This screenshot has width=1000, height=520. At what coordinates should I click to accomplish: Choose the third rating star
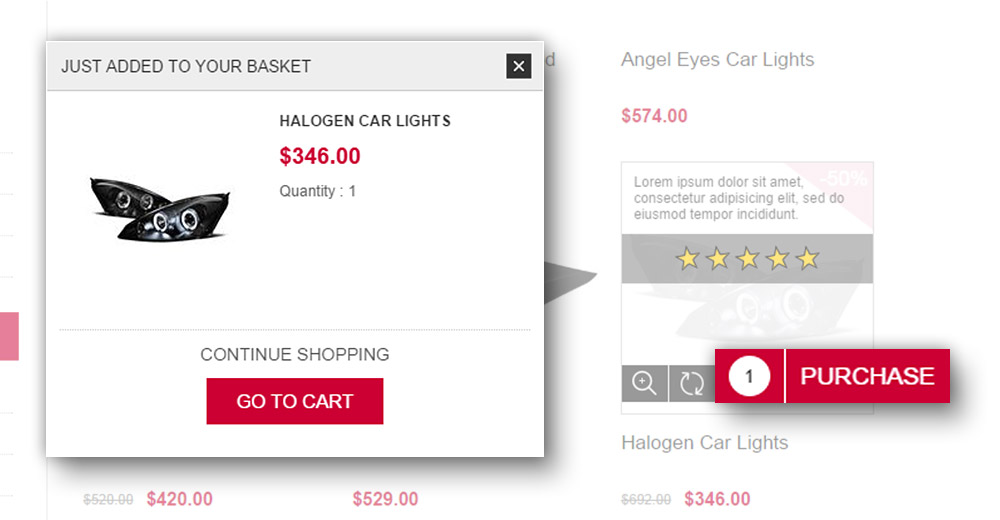click(748, 260)
